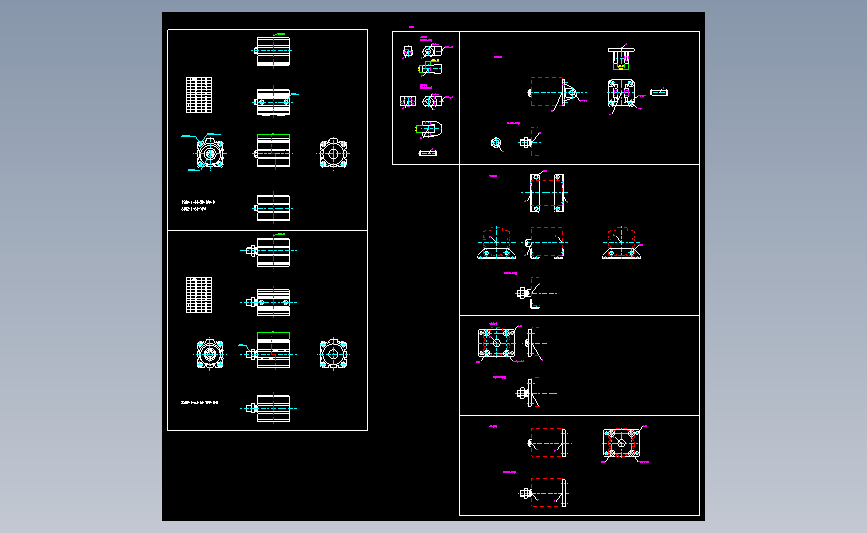Pick the green-topped cylinder section view in the upper-left frame
Image resolution: width=867 pixels, height=533 pixels.
pos(273,151)
